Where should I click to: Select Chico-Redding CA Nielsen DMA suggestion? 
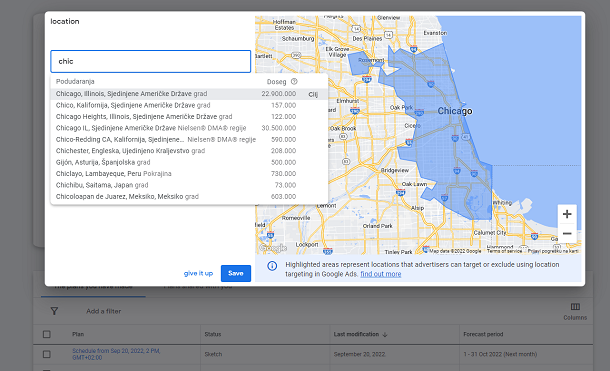tap(189, 140)
